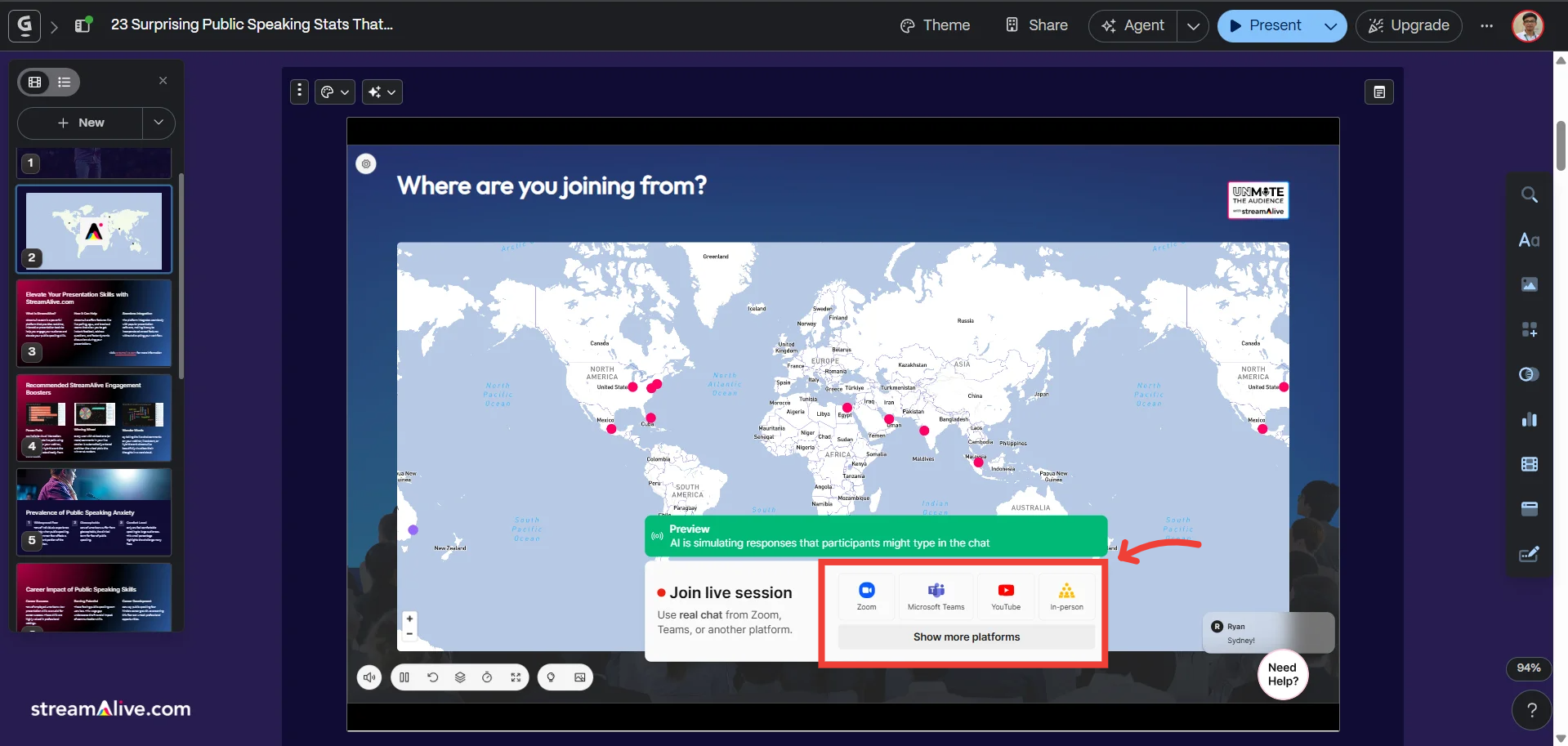
Task: Click the image icon below the map
Action: coord(579,677)
